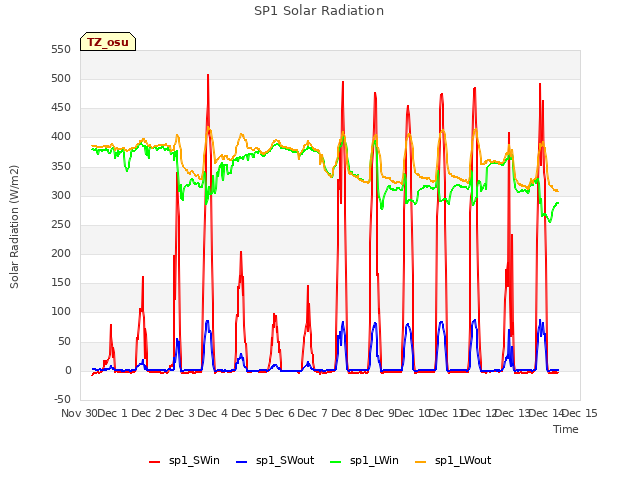The image size is (640, 480).
Task: Click the 550 y-axis tick label
Action: click(x=61, y=49)
